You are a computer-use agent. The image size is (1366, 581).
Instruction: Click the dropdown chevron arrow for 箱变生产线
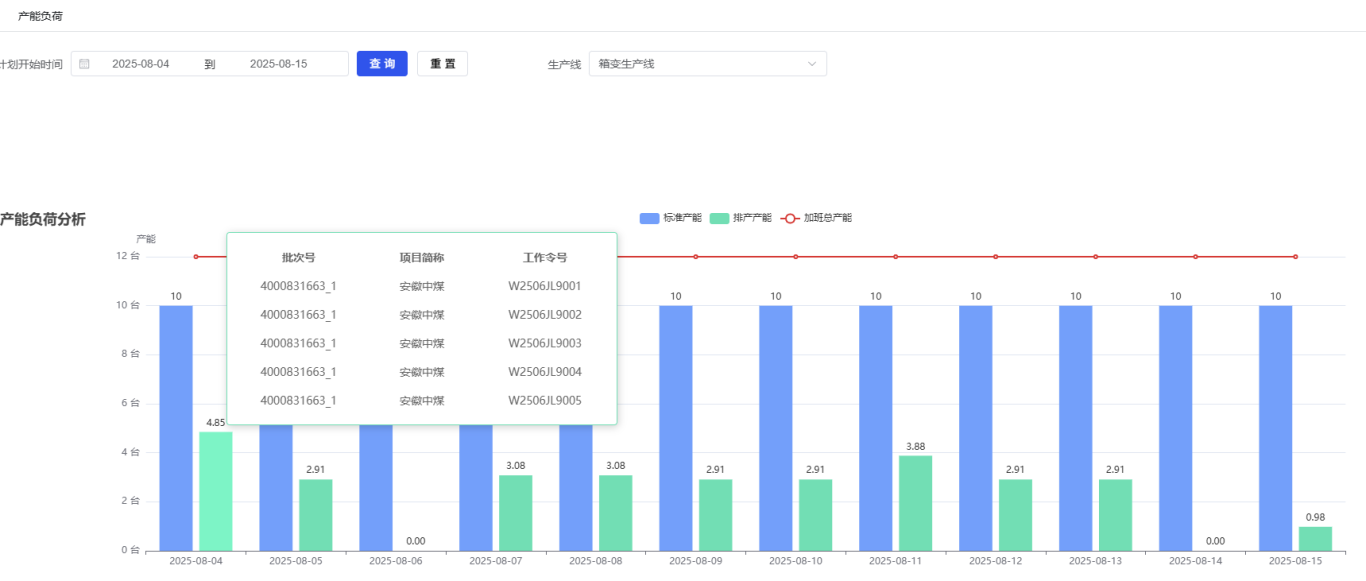tap(812, 64)
